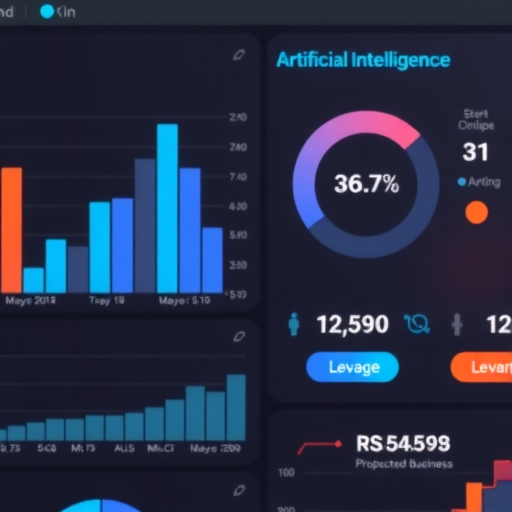The height and width of the screenshot is (512, 512).
Task: Click the Start Omlipe label
Action: (476, 120)
